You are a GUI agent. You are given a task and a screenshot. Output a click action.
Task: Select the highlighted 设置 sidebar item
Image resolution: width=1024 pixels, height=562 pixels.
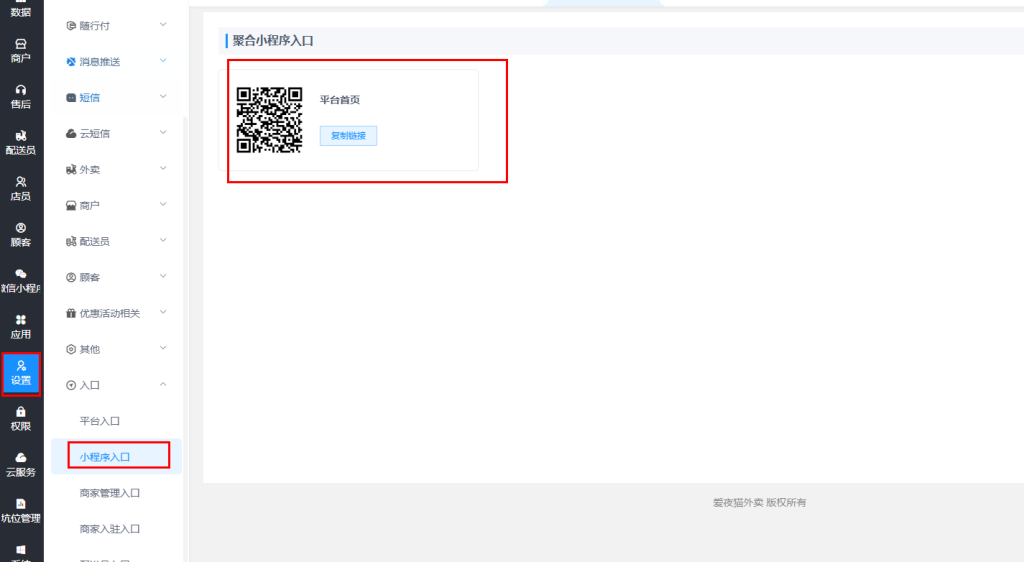point(21,373)
